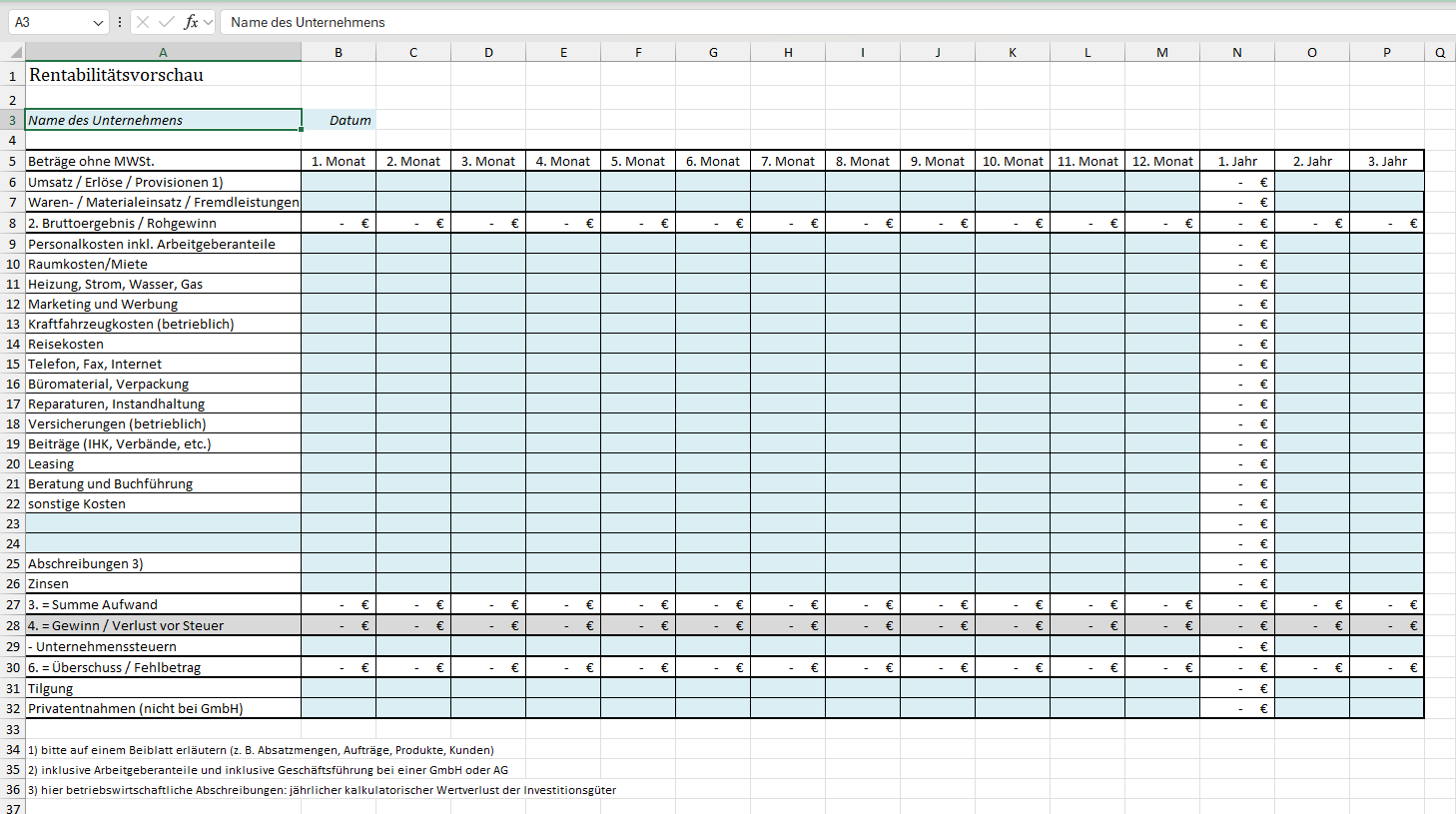Select the 3. Jahr header cell
The image size is (1456, 814).
[x=1386, y=161]
